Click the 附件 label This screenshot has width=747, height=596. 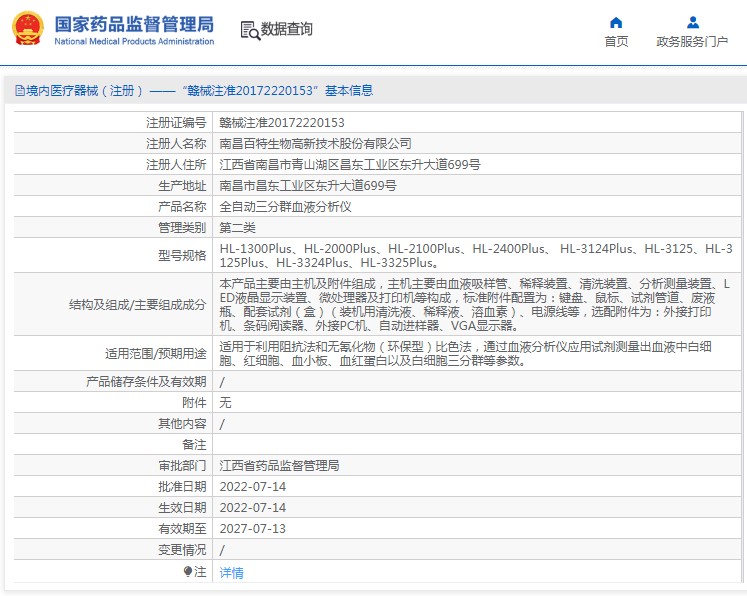click(x=194, y=403)
